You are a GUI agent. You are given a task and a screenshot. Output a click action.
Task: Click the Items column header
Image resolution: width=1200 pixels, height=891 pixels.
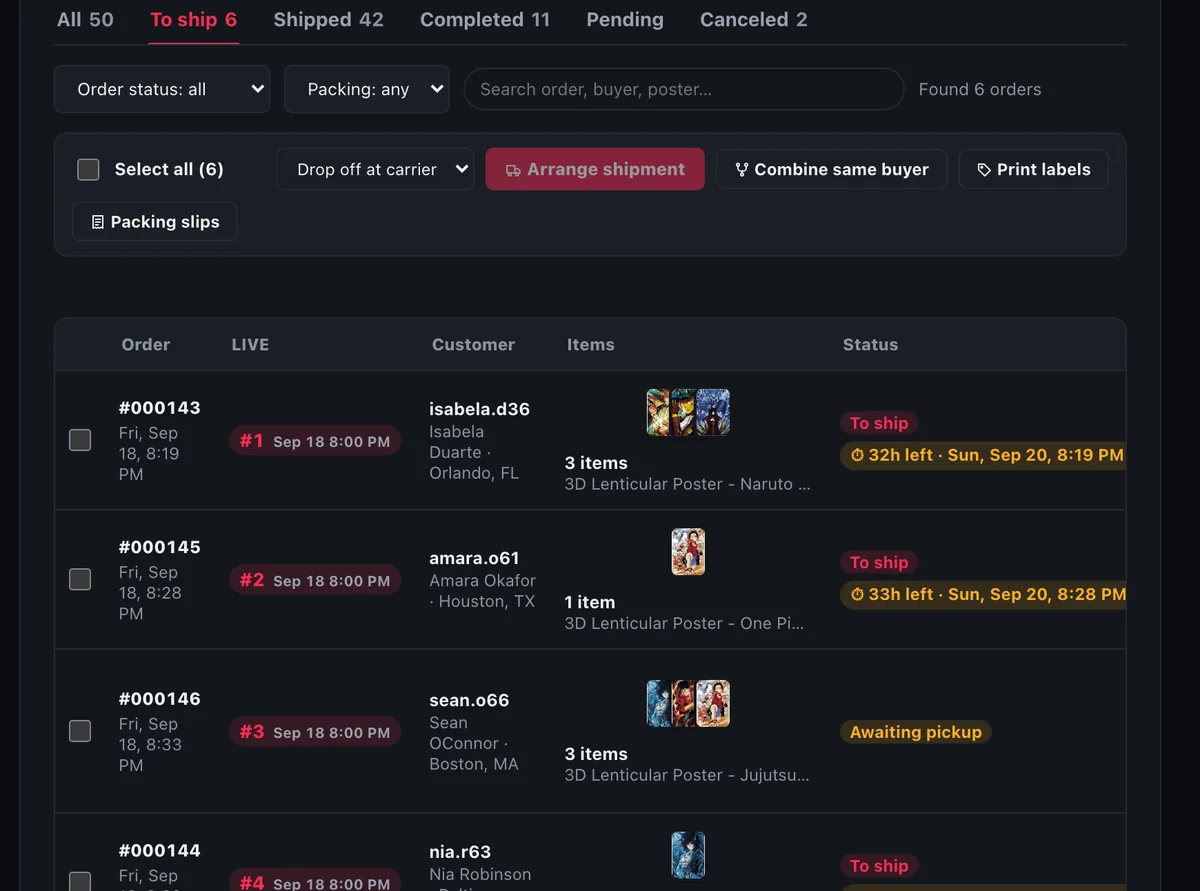tap(590, 344)
